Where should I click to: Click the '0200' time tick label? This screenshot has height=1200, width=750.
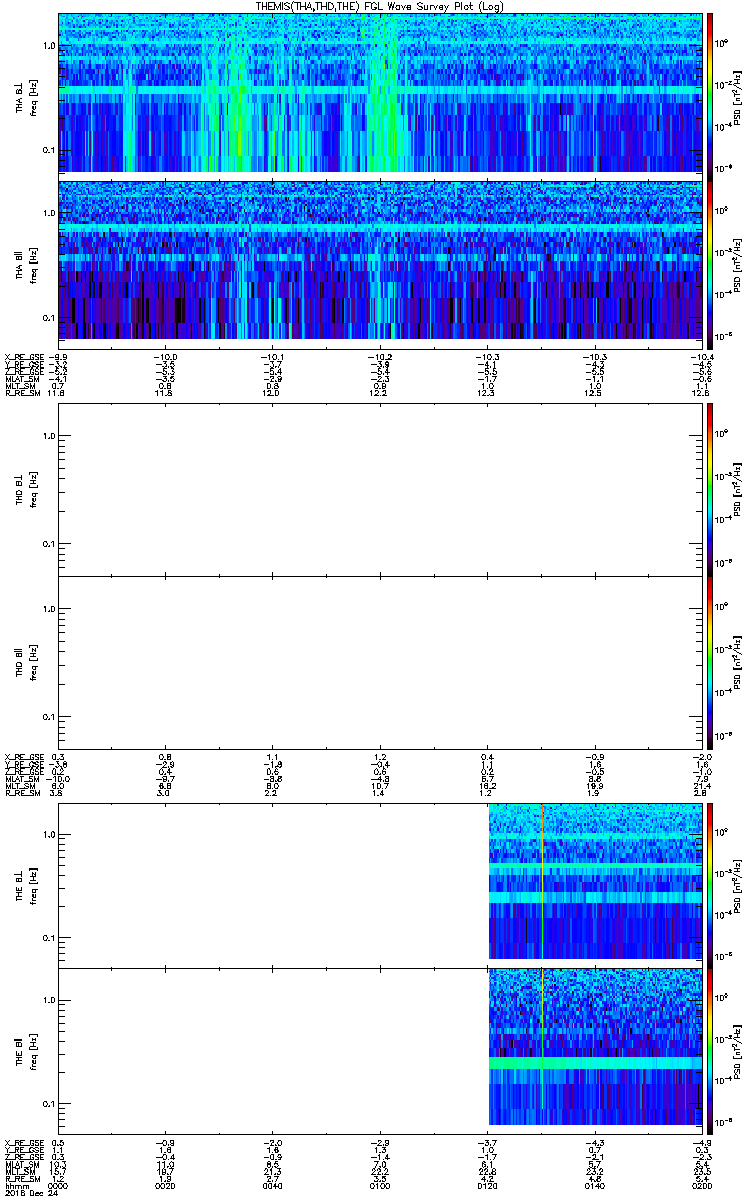701,1184
